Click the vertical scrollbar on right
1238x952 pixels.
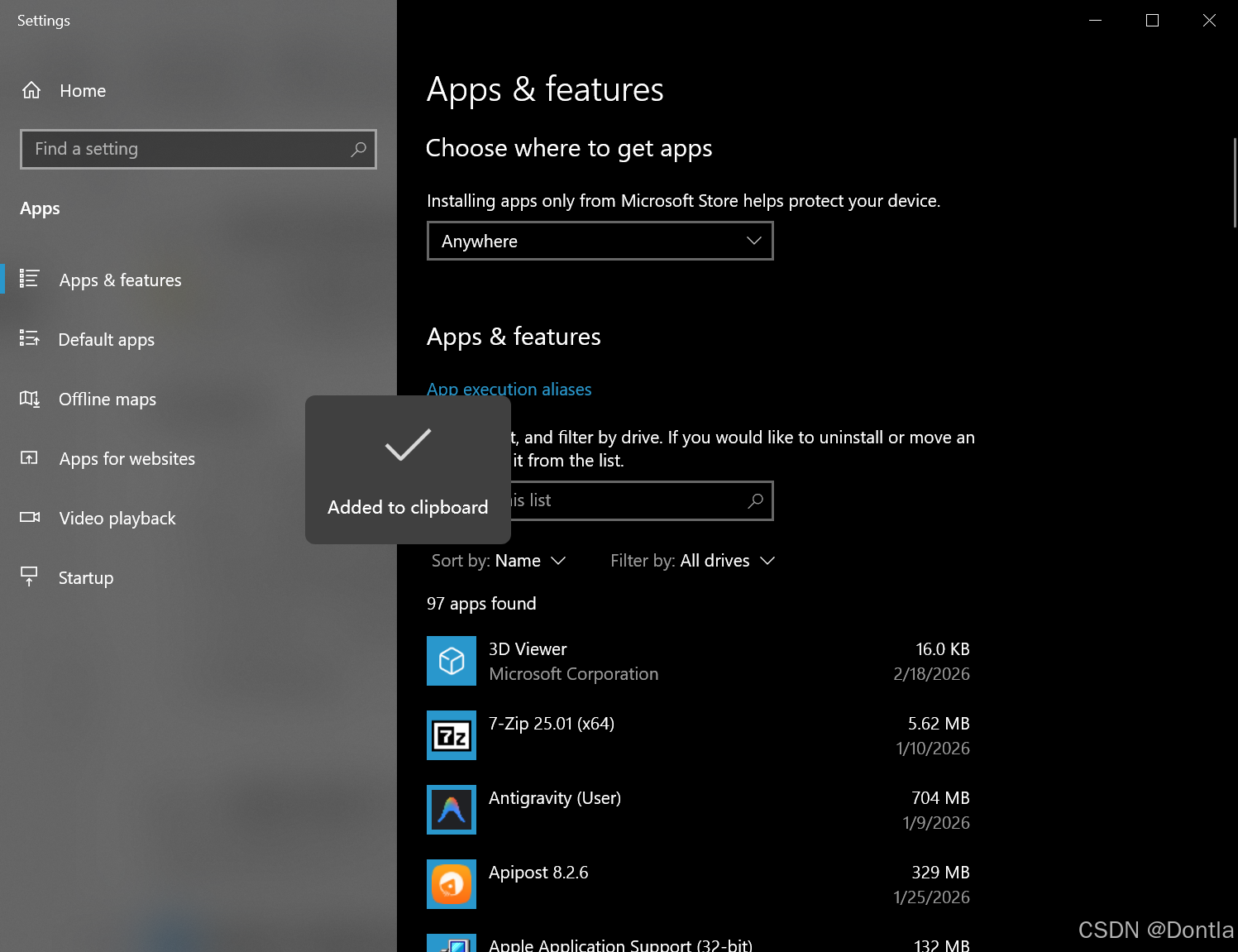[x=1234, y=182]
